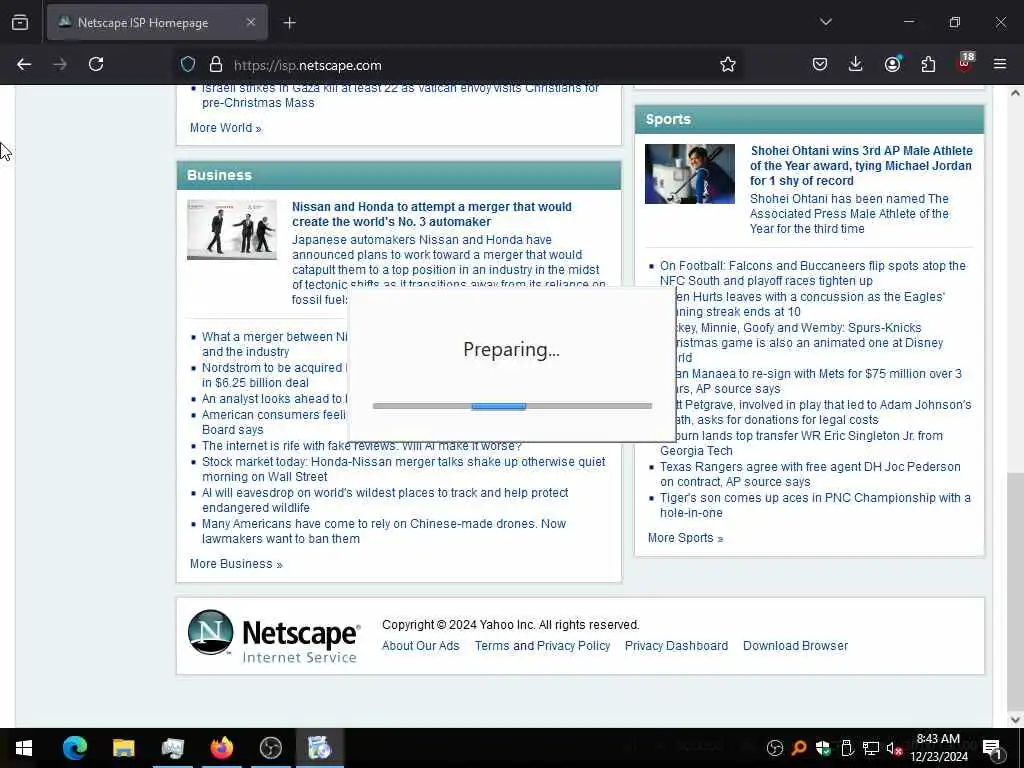Open the Windows Start menu
The height and width of the screenshot is (768, 1024).
pyautogui.click(x=24, y=748)
